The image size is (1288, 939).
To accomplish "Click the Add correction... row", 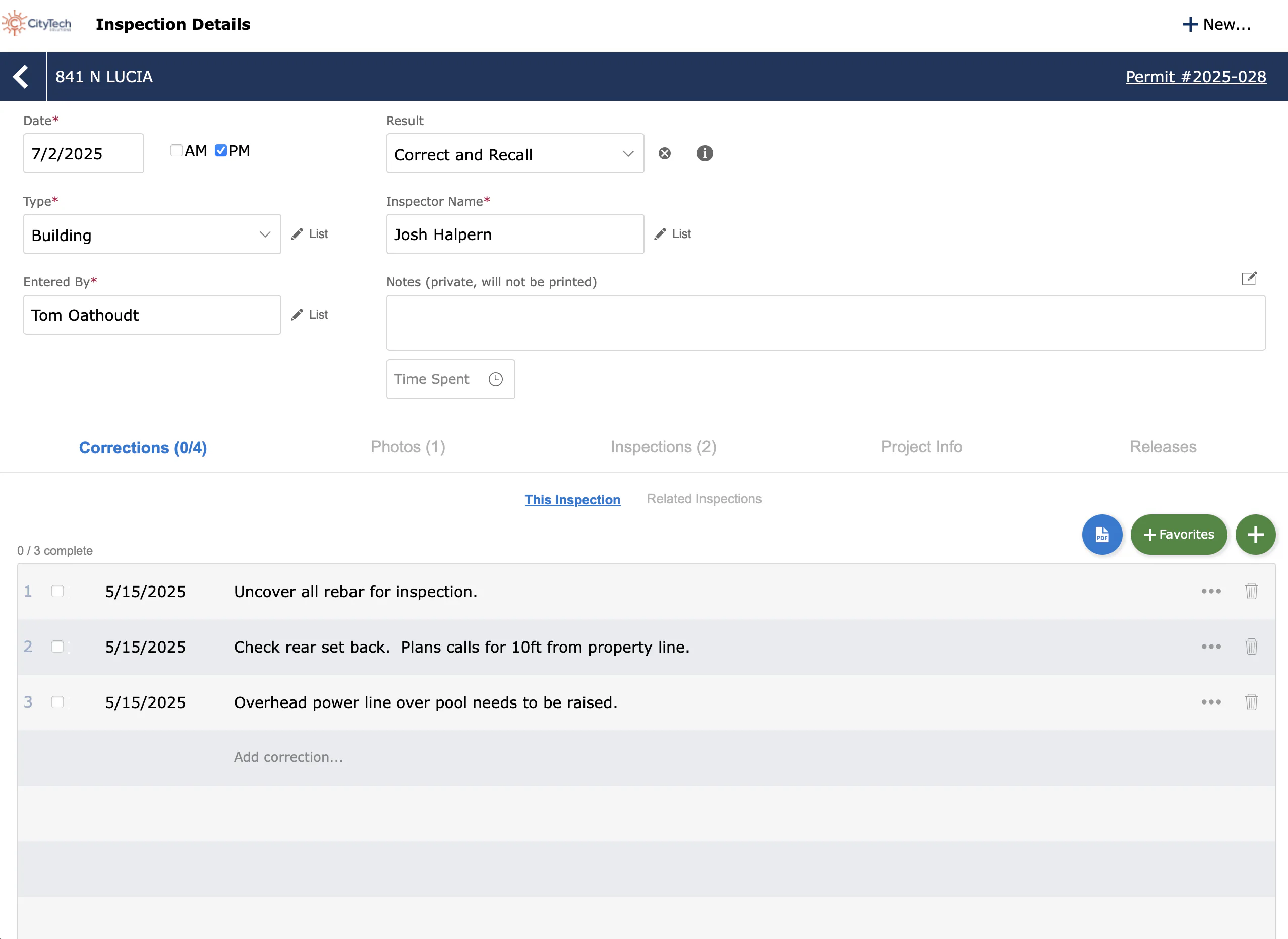I will pyautogui.click(x=647, y=757).
